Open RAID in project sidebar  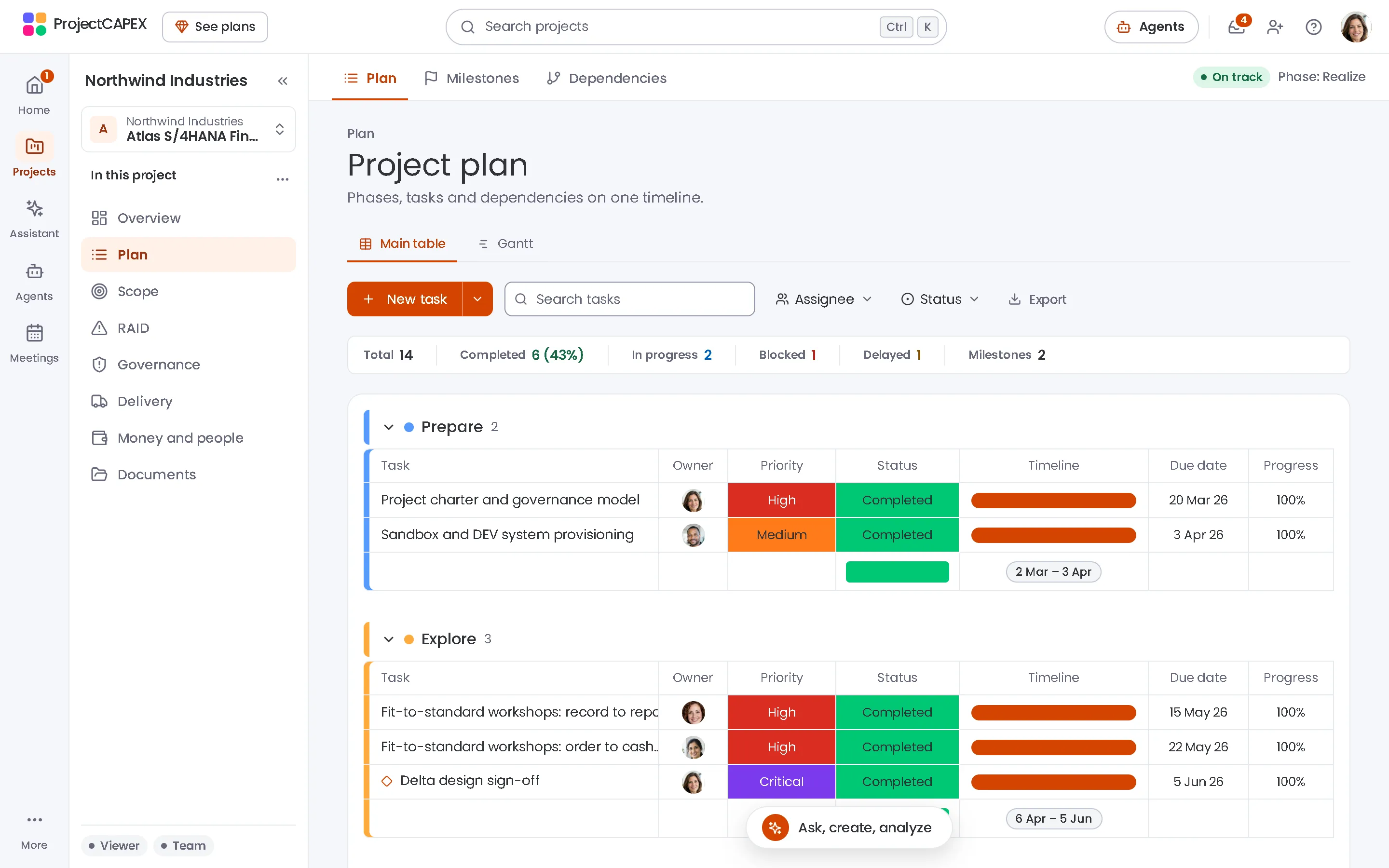point(188,328)
